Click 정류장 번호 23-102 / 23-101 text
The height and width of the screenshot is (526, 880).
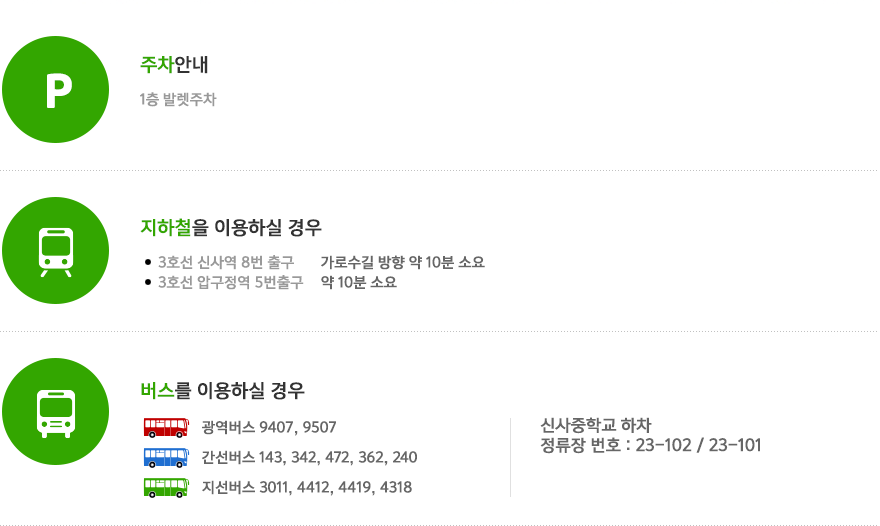click(650, 445)
